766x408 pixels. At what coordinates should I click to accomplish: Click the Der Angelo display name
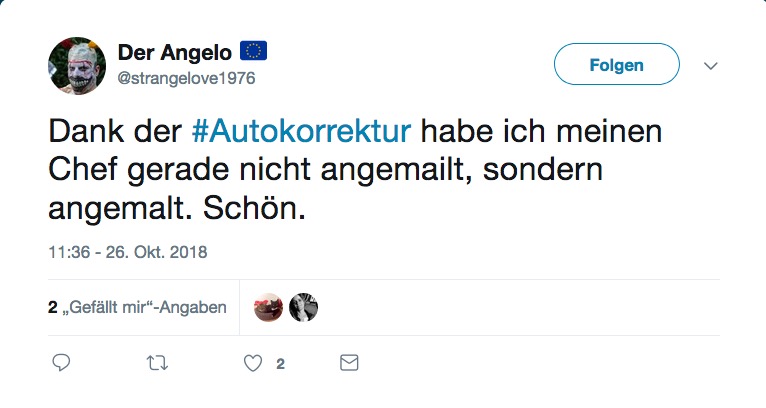(175, 52)
